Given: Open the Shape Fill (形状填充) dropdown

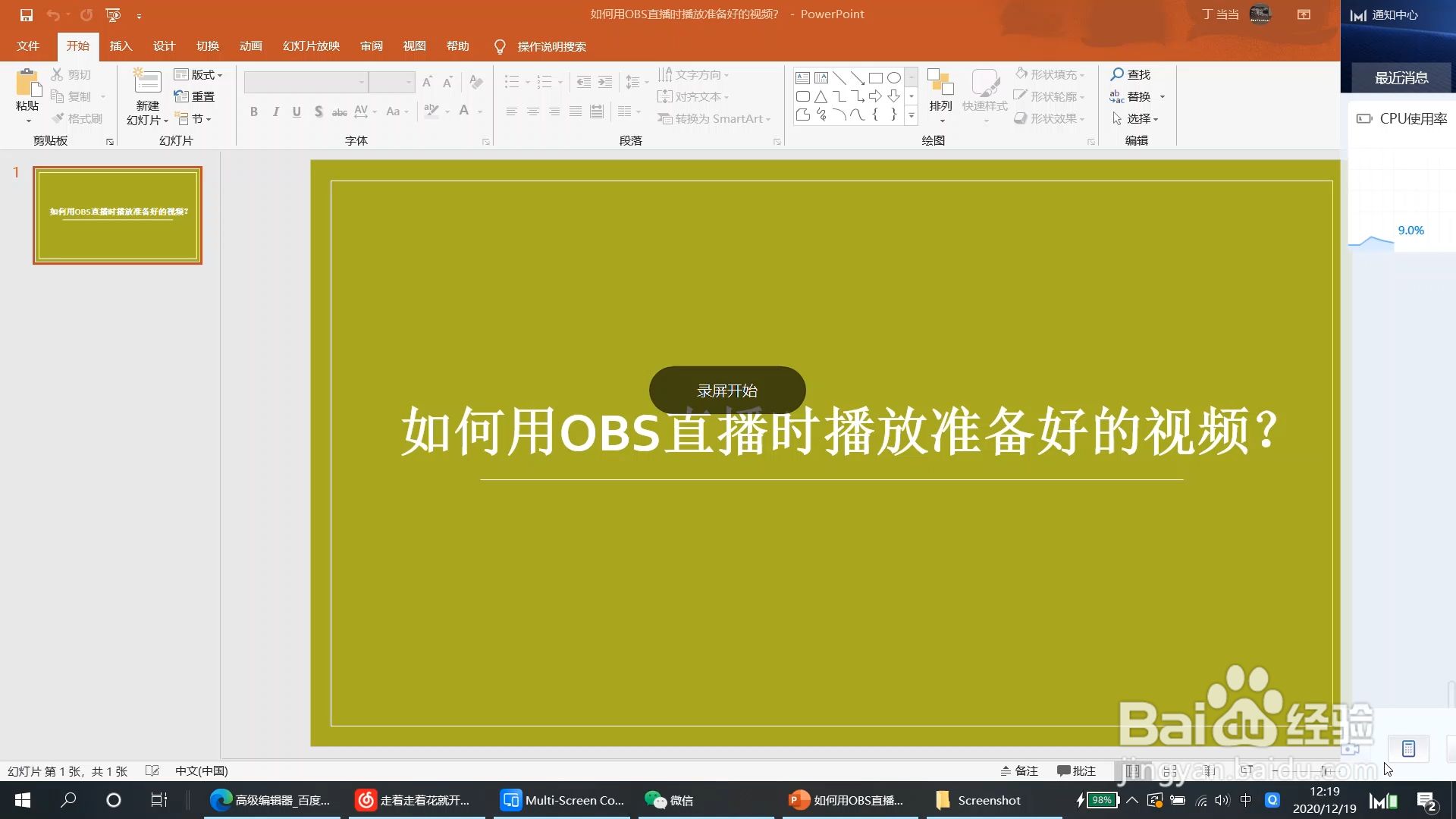Looking at the screenshot, I should pos(1050,74).
